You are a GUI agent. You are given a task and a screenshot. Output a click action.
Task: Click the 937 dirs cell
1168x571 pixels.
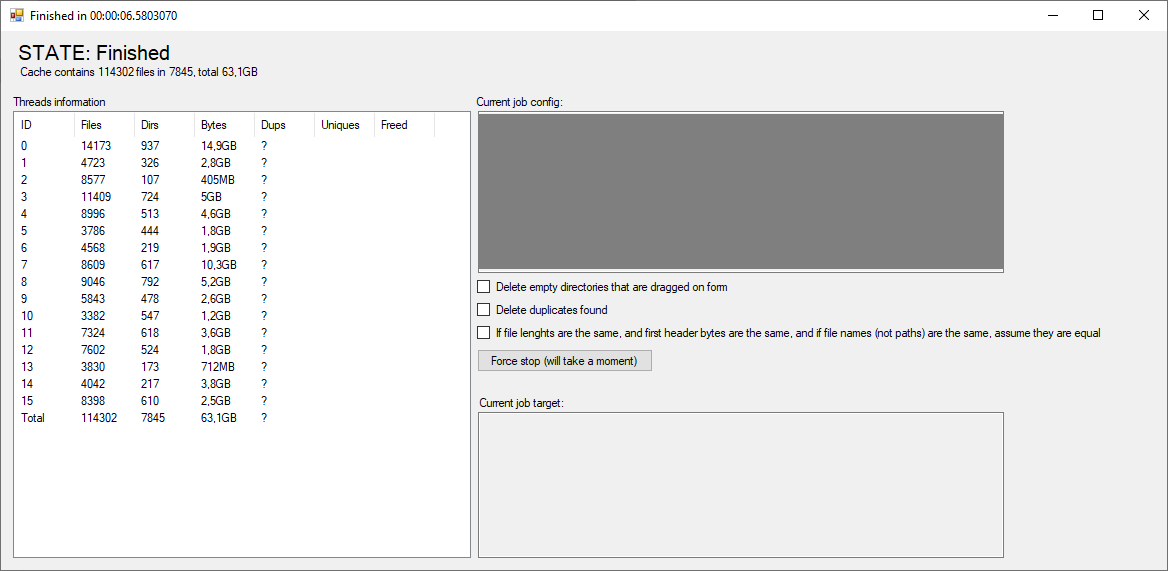[150, 146]
